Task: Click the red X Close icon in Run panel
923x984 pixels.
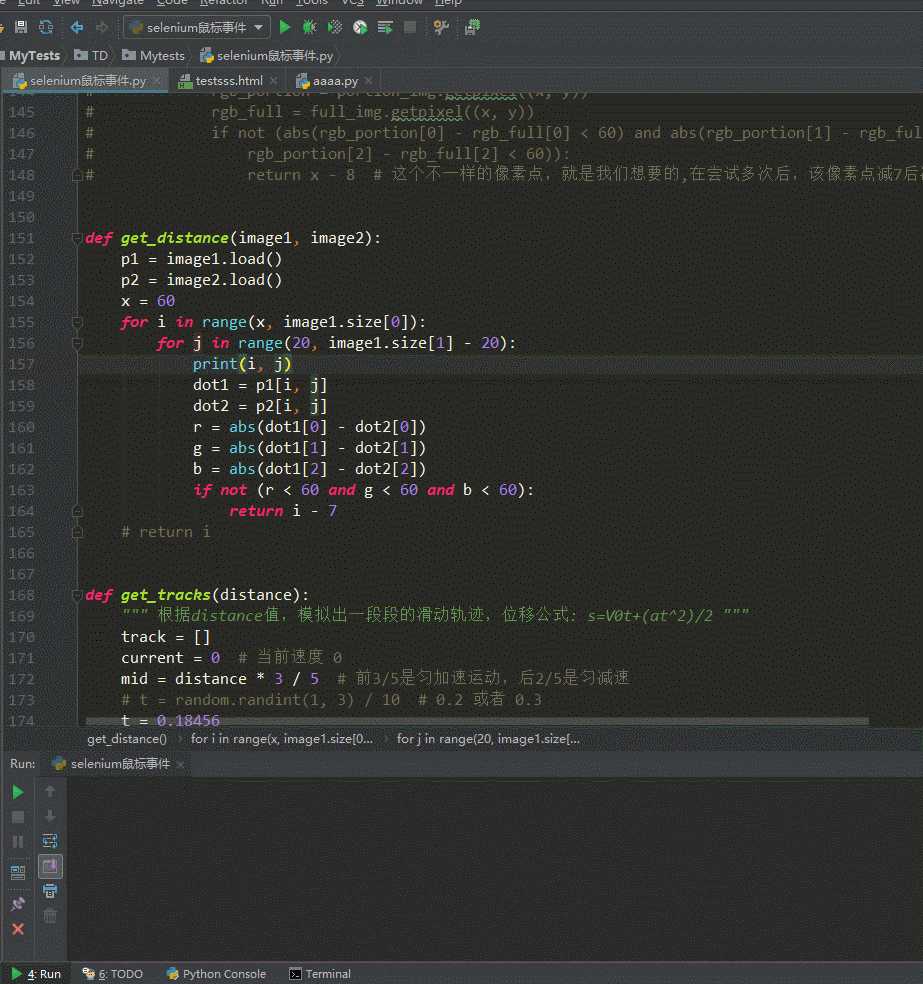Action: (x=18, y=929)
